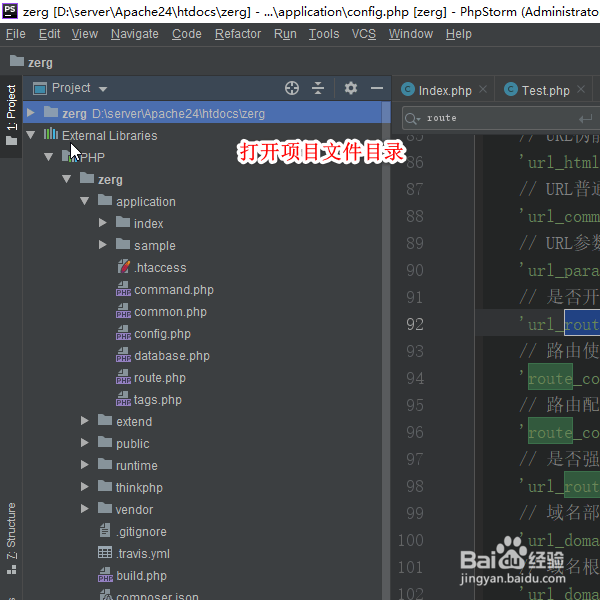The height and width of the screenshot is (600, 600).
Task: Switch to the Index.php editor tab
Action: [443, 90]
